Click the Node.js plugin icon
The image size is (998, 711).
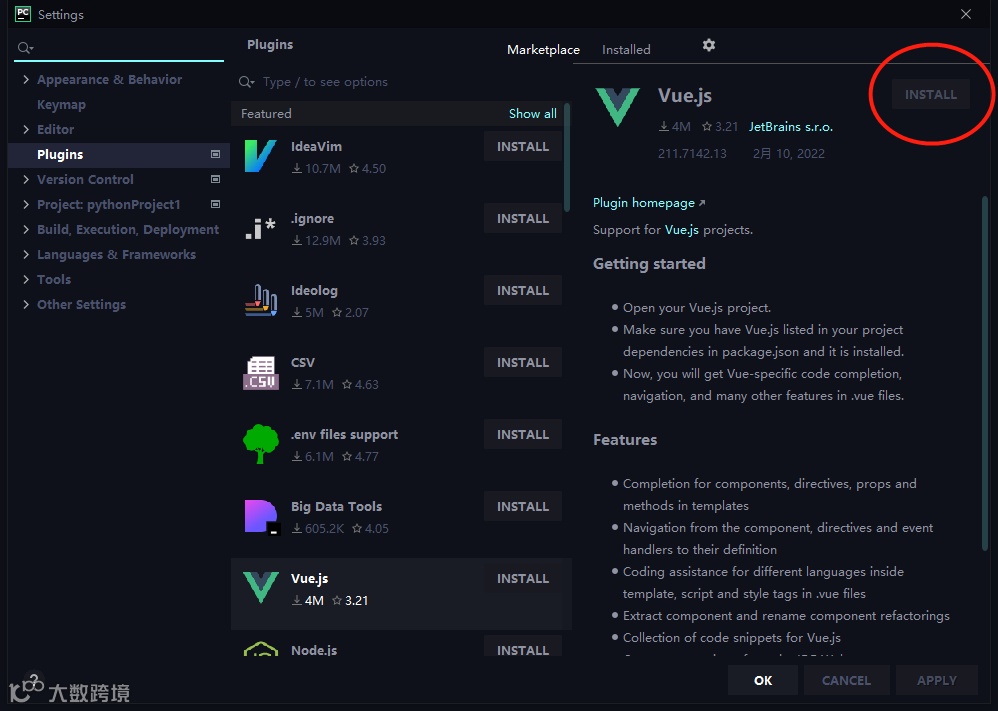tap(261, 649)
